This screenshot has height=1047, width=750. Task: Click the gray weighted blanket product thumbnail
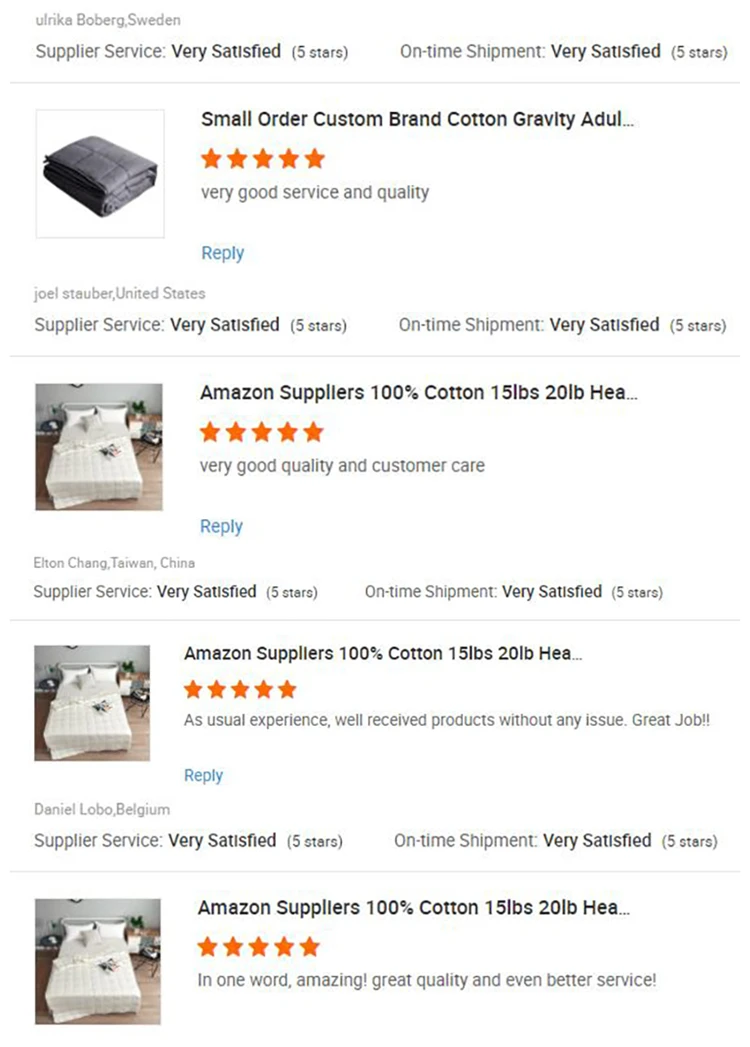tap(100, 174)
